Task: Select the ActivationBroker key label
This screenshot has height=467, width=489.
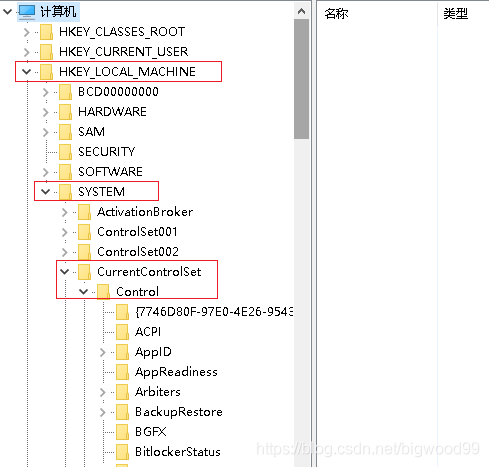Action: click(x=145, y=212)
